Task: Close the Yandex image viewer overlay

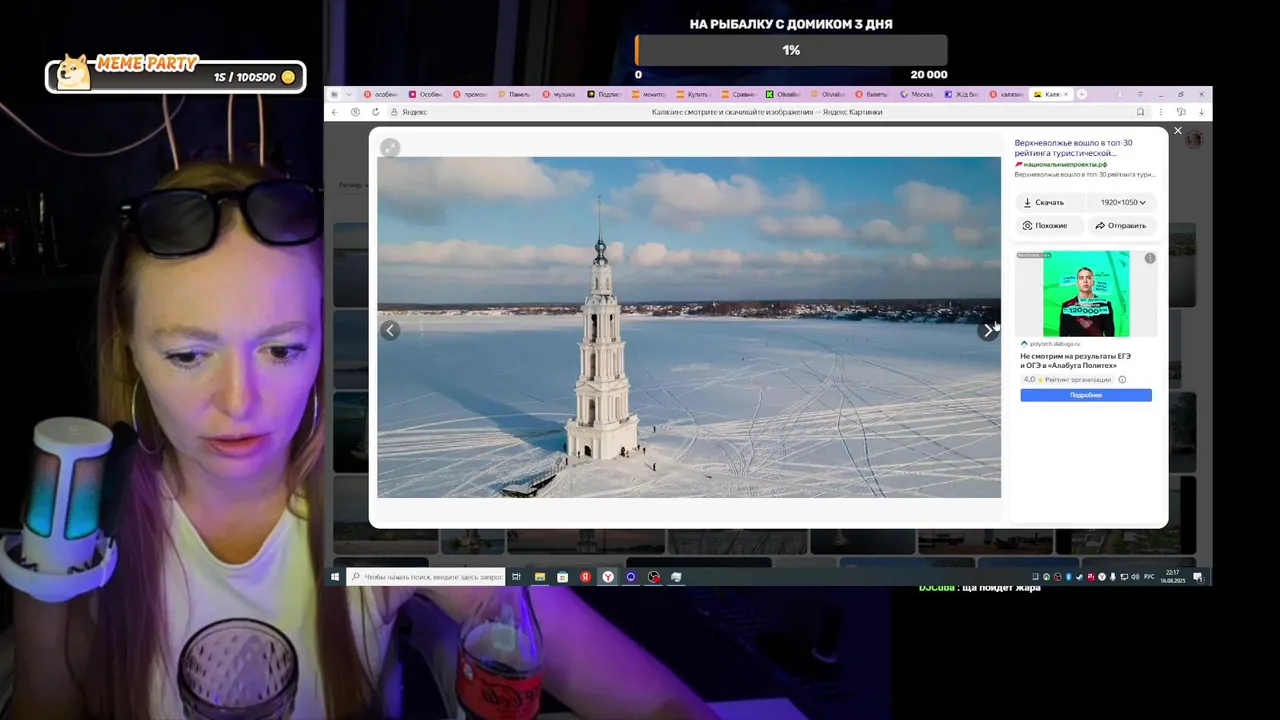Action: [x=1177, y=131]
